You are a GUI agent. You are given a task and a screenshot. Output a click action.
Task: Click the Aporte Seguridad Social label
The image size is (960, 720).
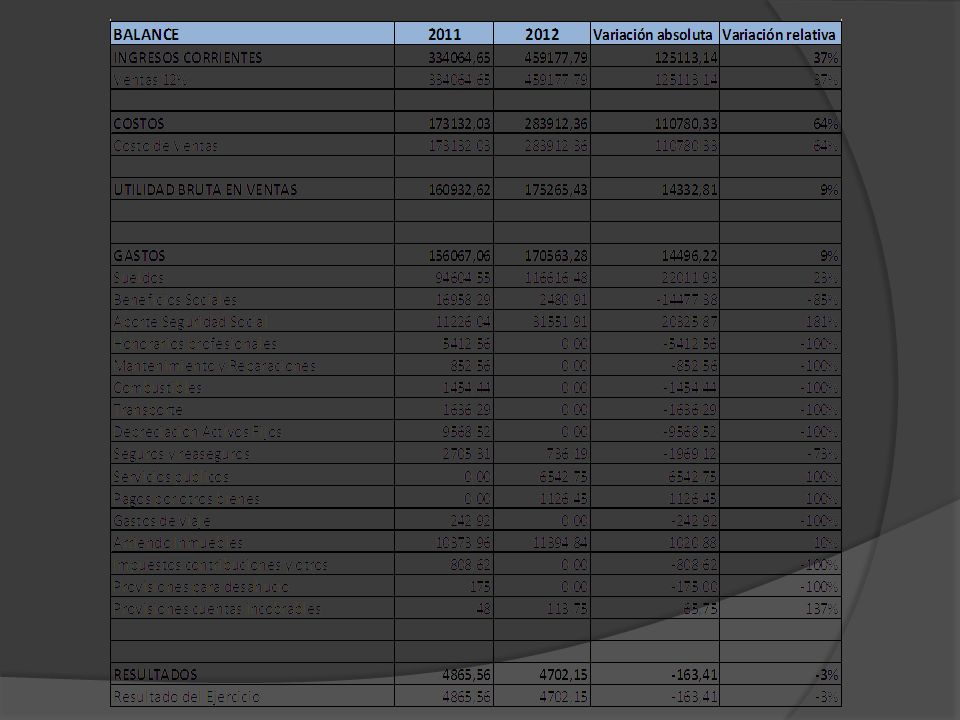(189, 322)
